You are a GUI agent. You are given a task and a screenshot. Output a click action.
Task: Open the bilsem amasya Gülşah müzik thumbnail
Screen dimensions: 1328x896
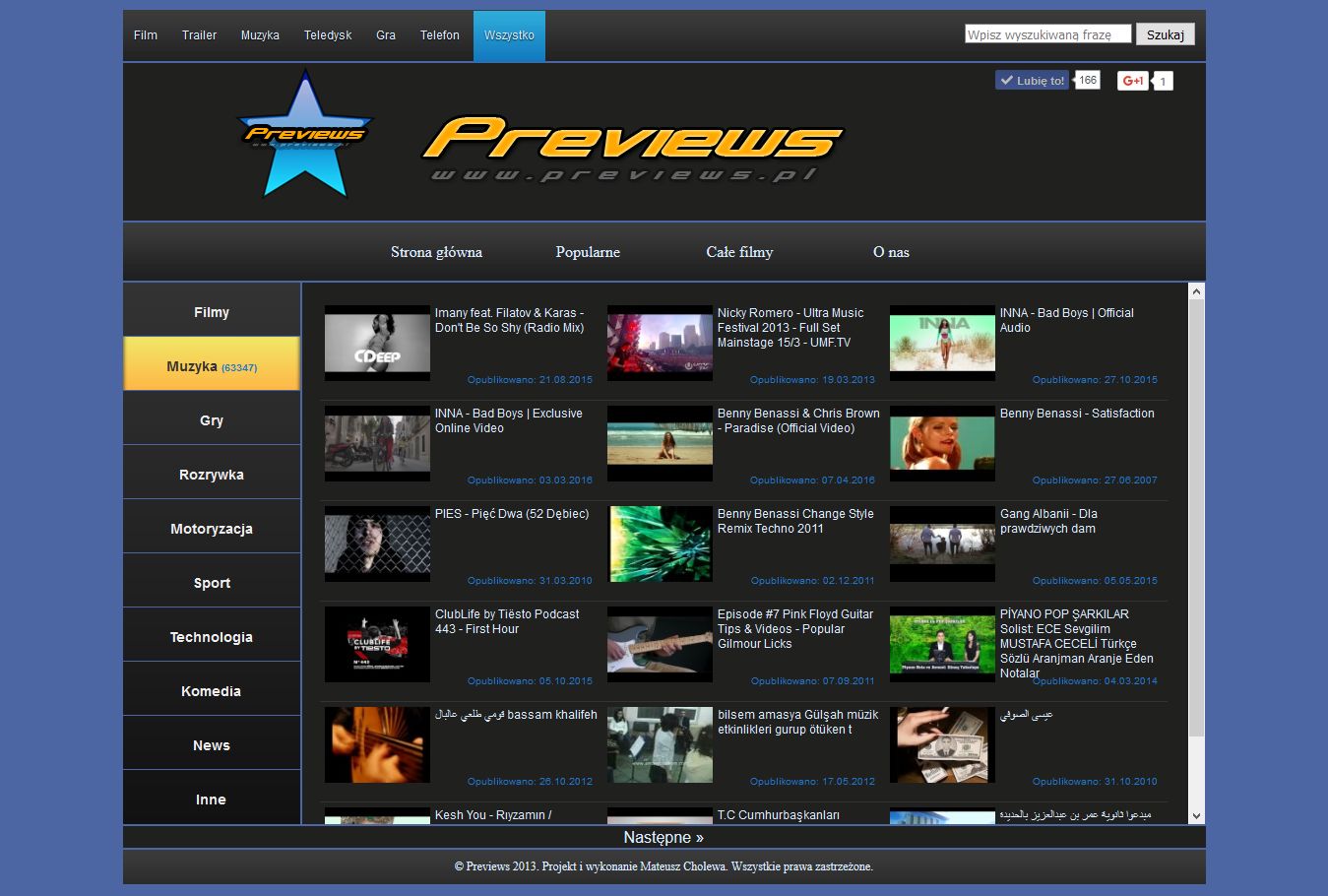pos(660,744)
